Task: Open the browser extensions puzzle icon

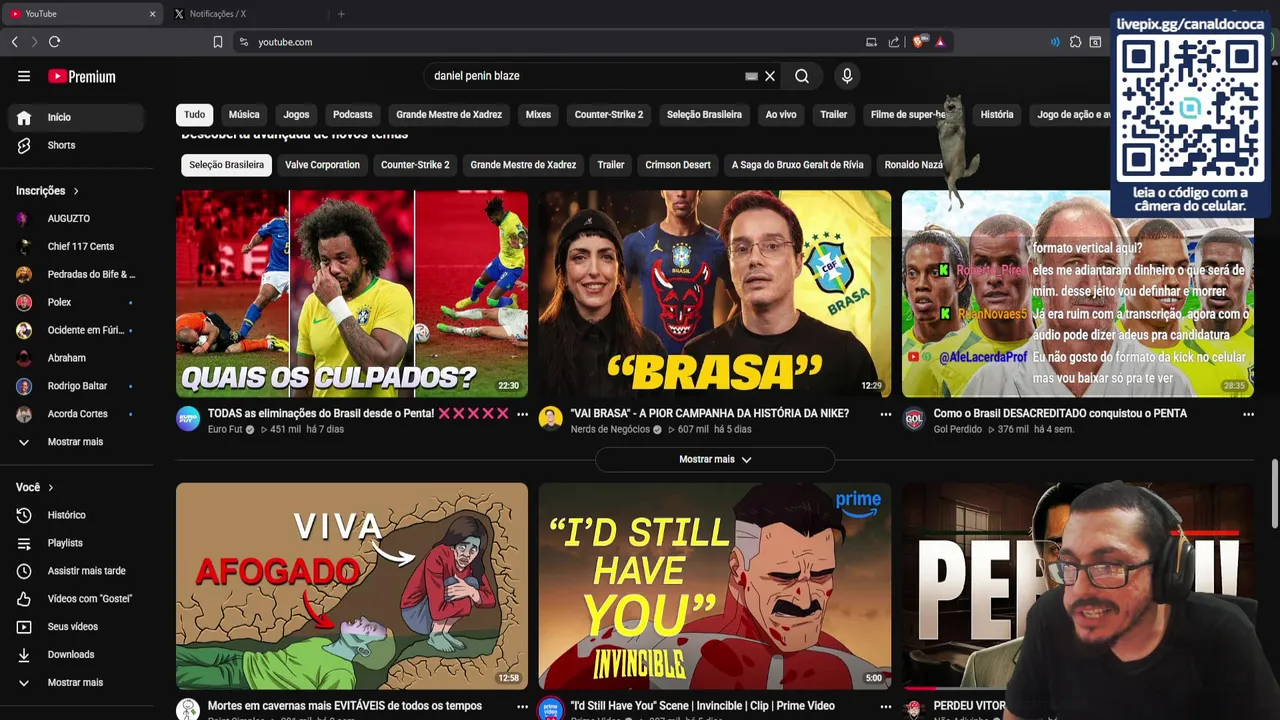Action: click(1075, 42)
